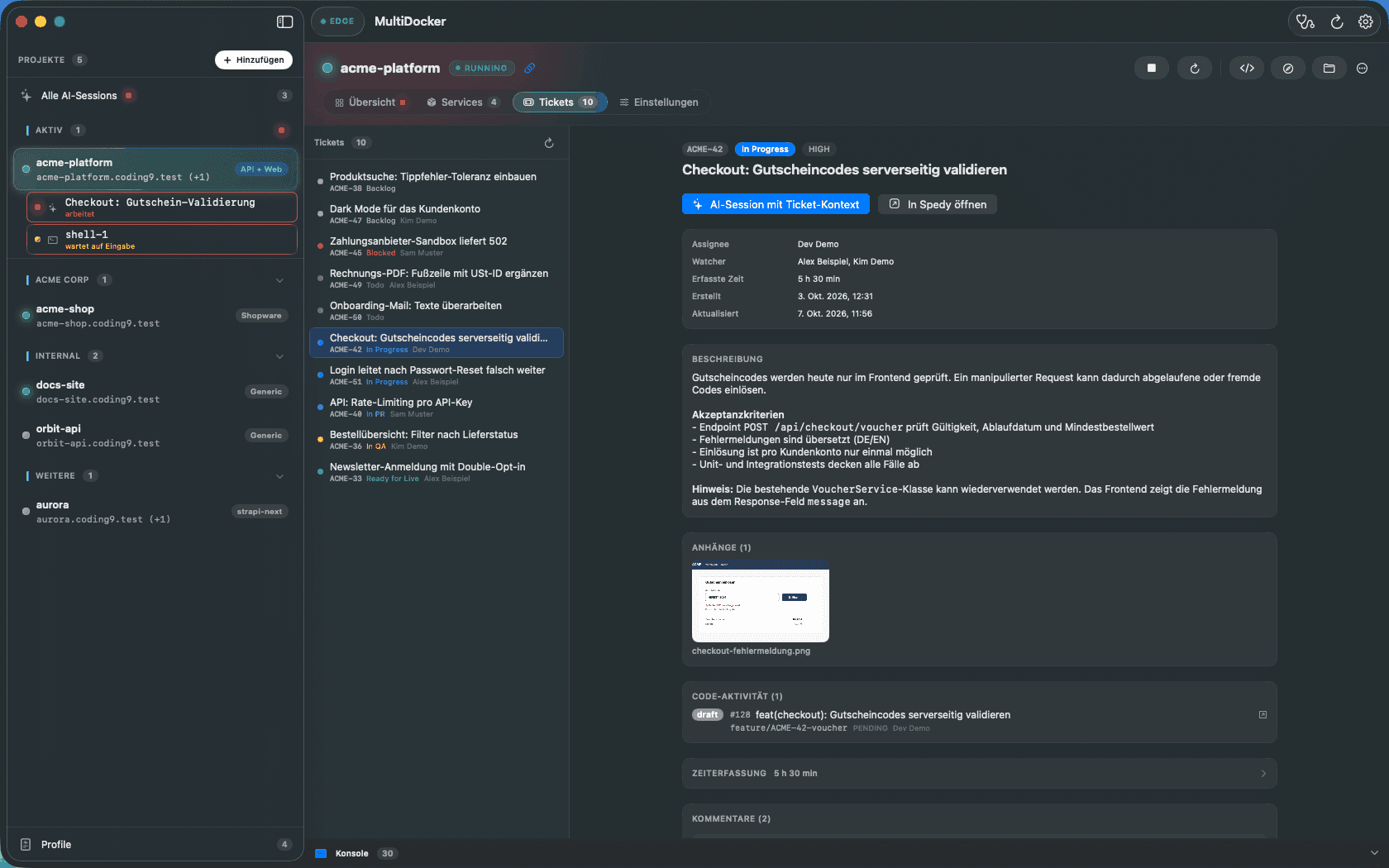Image resolution: width=1389 pixels, height=868 pixels.
Task: Restart the acme-platform project
Action: [x=1194, y=68]
